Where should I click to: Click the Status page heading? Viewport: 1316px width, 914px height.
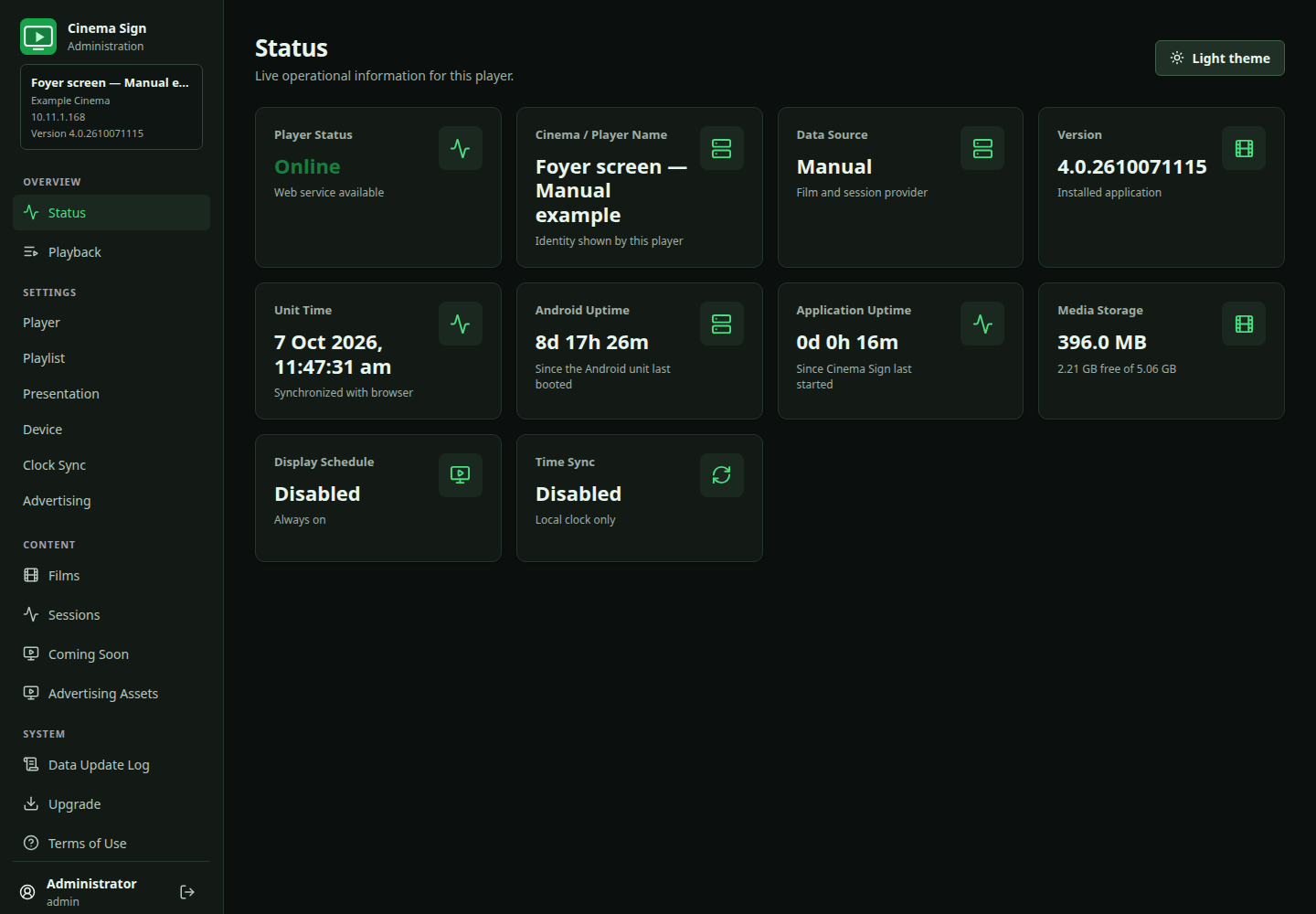(x=292, y=48)
